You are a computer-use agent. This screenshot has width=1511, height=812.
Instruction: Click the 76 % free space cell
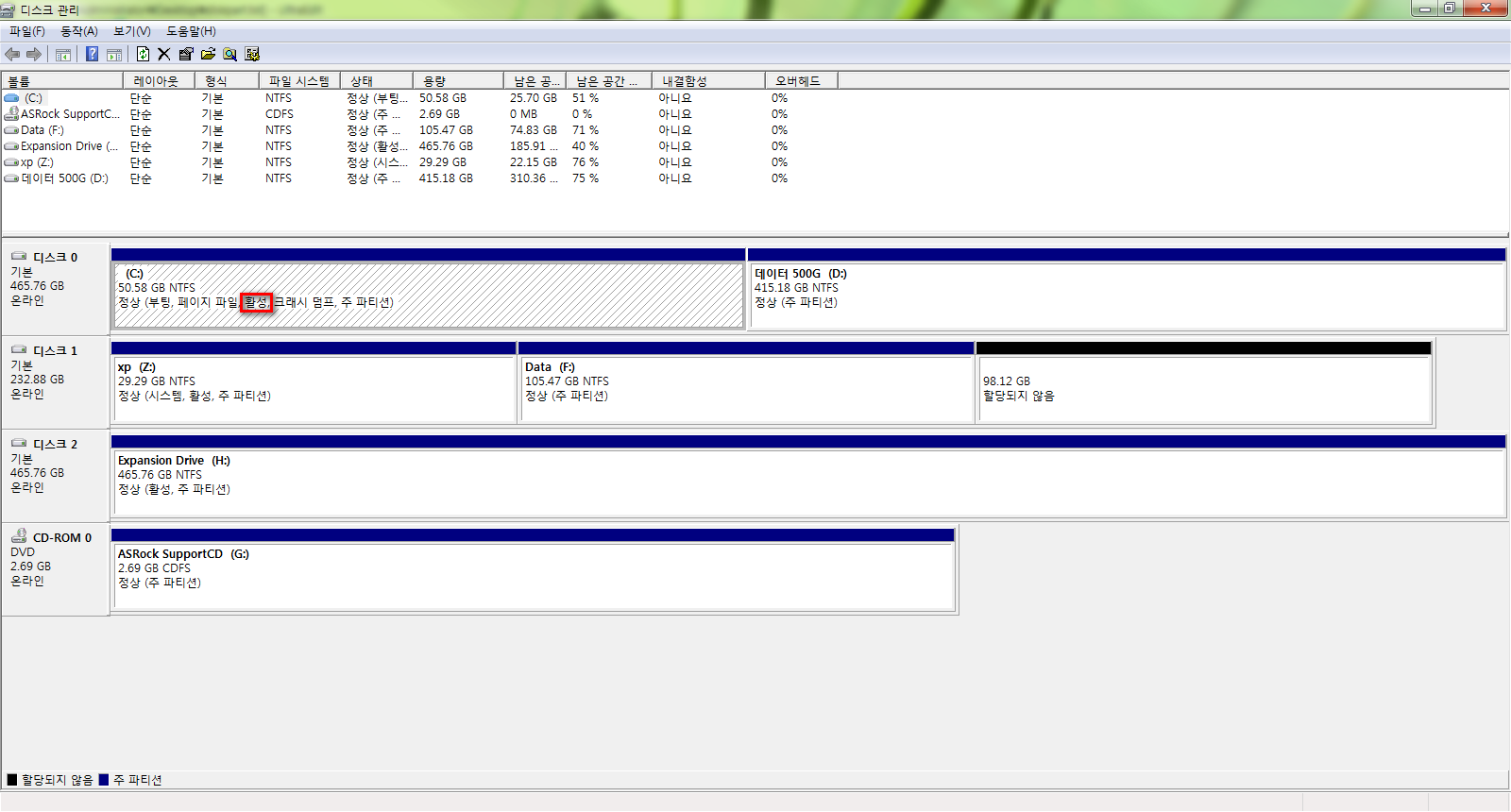pos(586,162)
